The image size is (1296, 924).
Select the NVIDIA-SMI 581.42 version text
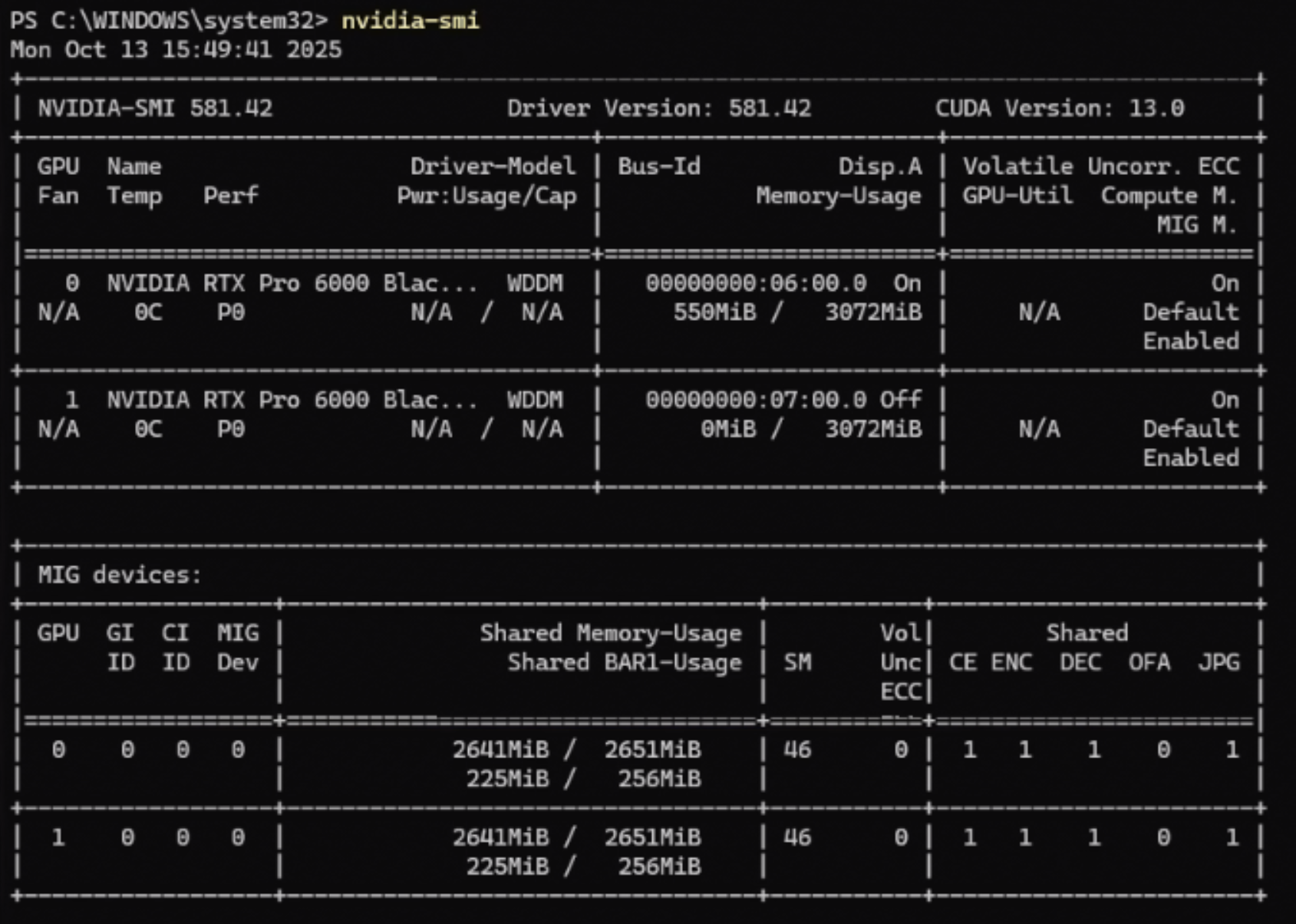point(155,108)
